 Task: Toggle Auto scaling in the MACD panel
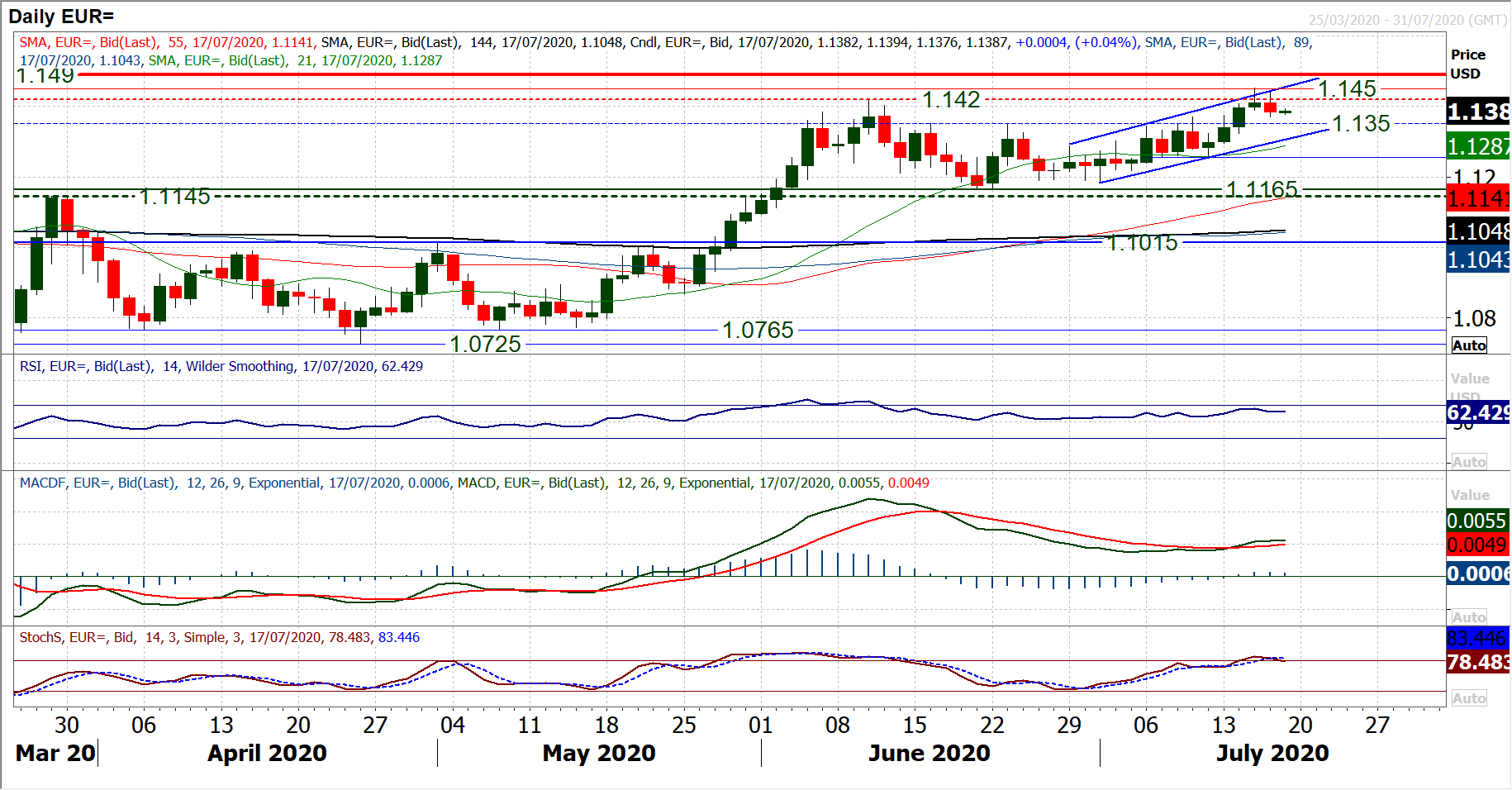click(x=1468, y=617)
